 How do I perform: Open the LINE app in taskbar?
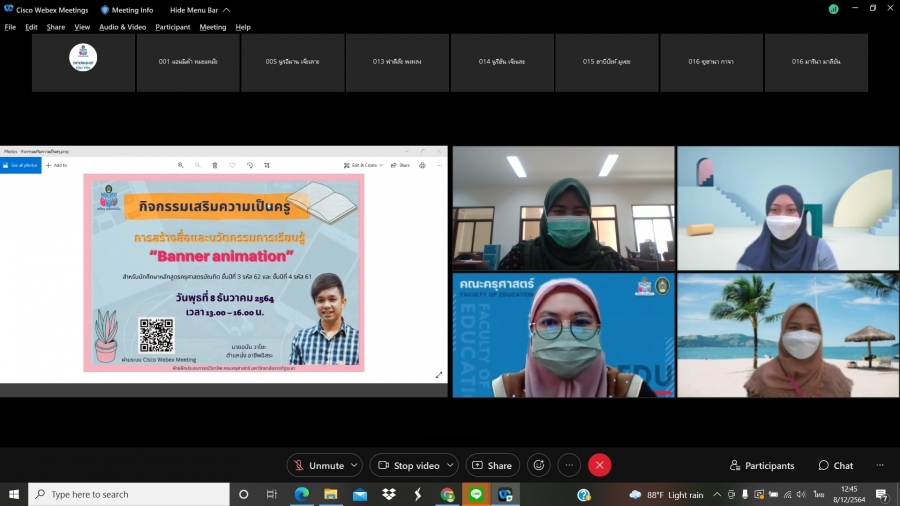[476, 494]
